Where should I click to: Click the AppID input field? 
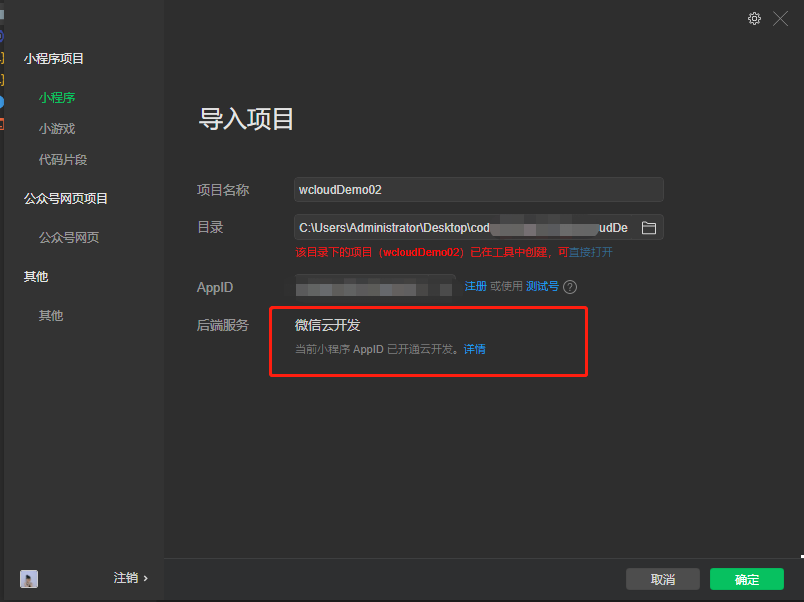(375, 287)
